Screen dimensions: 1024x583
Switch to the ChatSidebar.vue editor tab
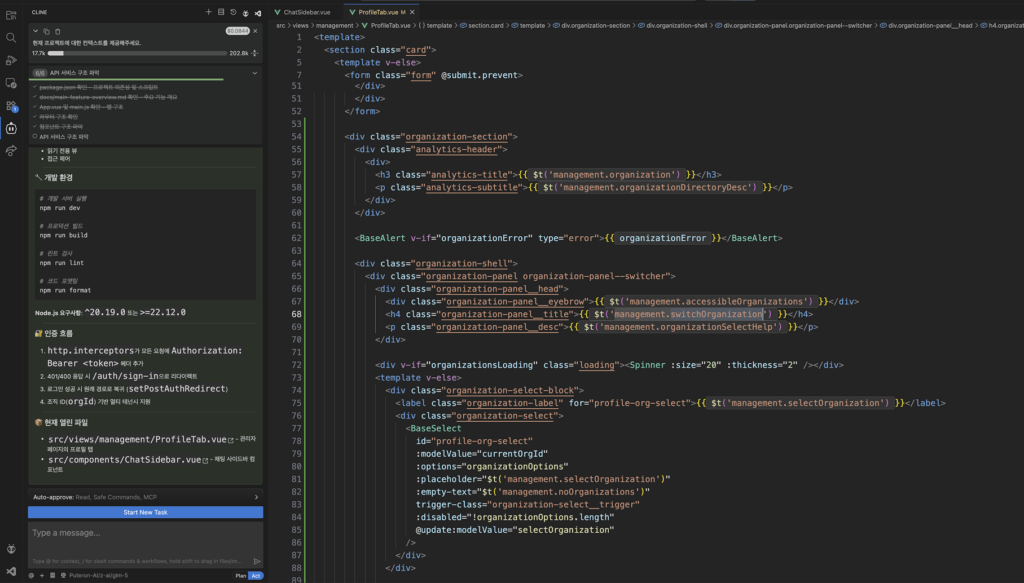point(307,12)
